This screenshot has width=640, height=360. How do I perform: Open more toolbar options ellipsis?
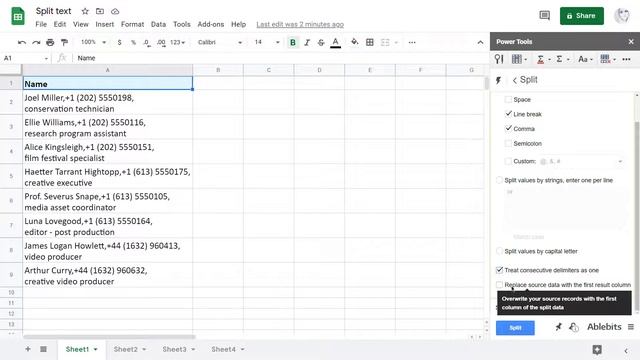click(412, 42)
